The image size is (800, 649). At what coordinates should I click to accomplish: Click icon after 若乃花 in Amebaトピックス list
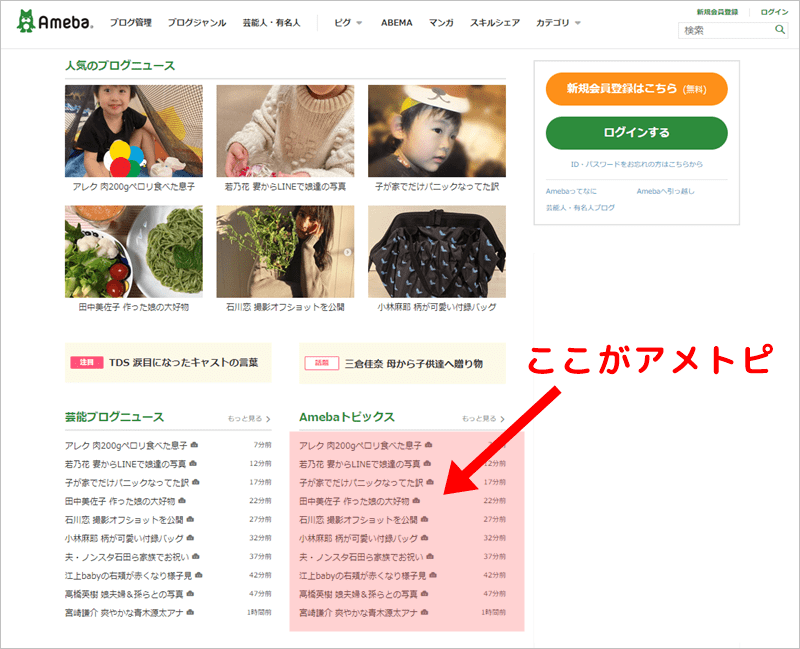click(x=427, y=463)
